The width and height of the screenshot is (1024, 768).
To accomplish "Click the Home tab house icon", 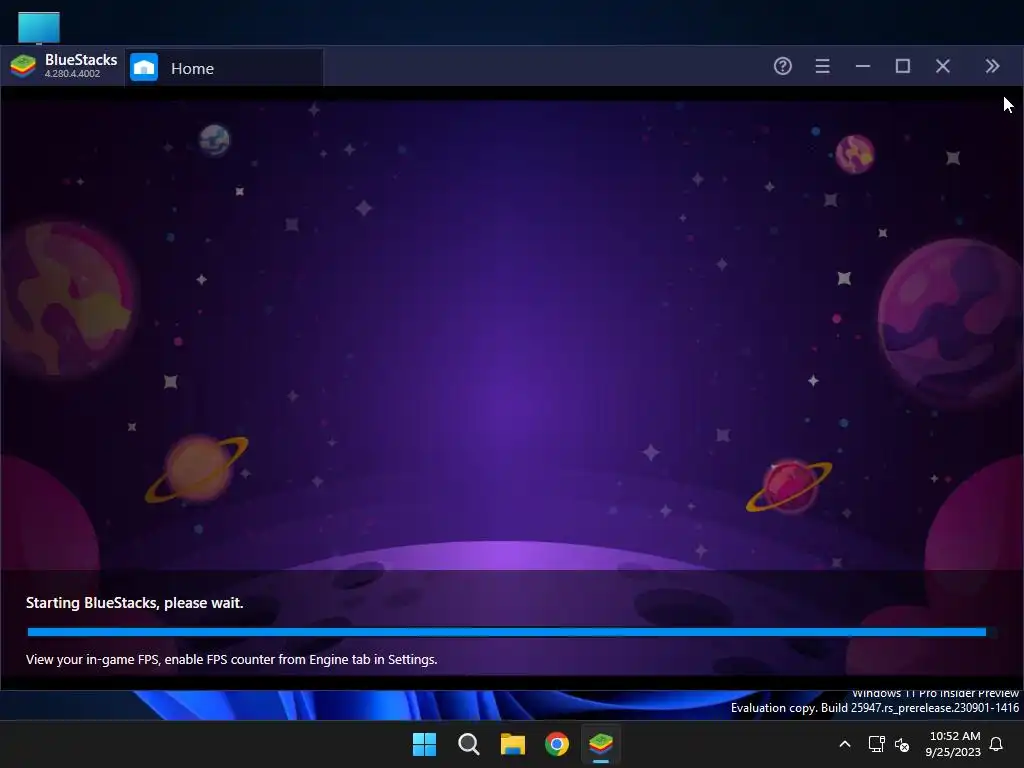I will [144, 67].
